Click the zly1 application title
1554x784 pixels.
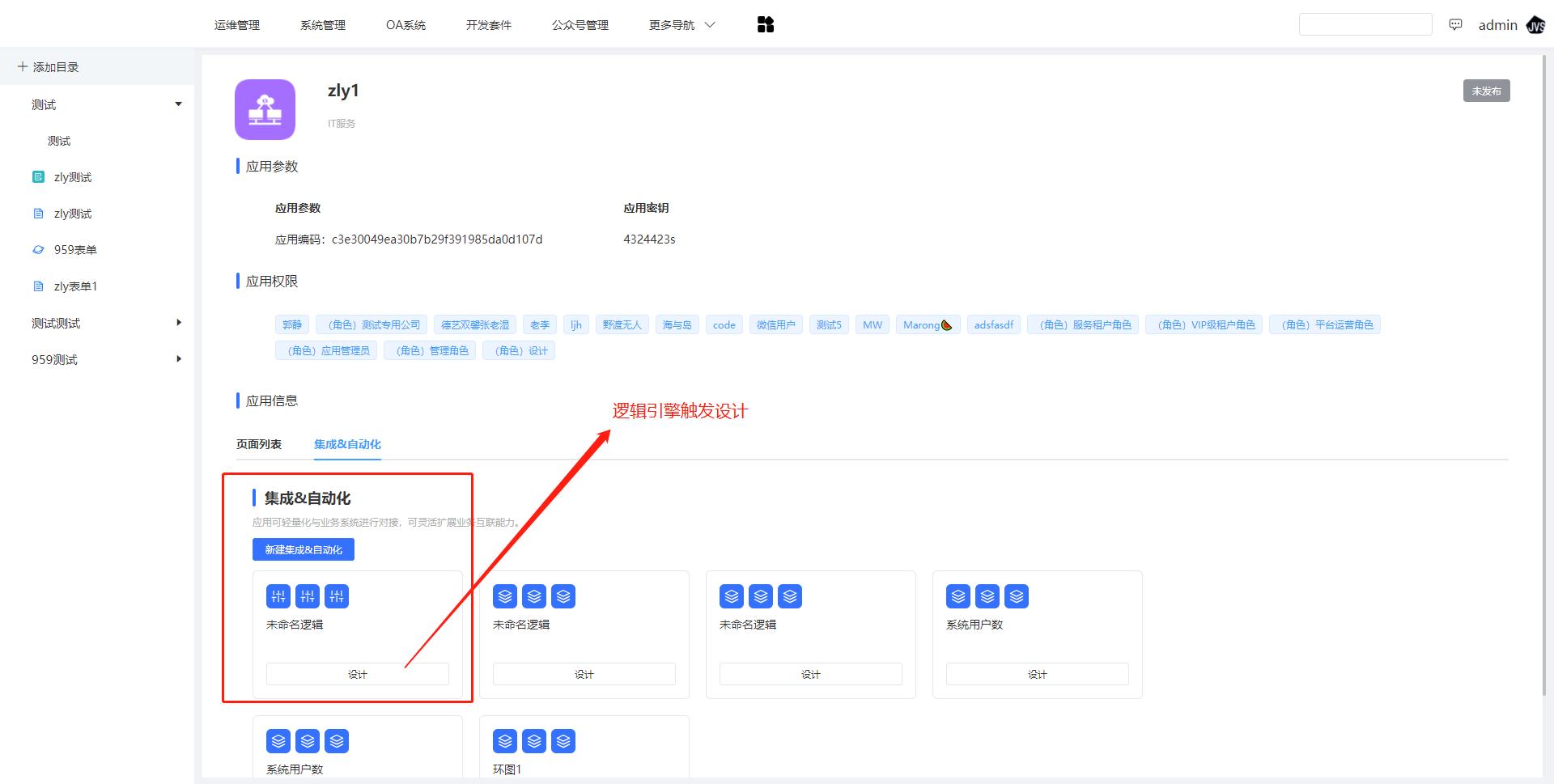pos(343,91)
